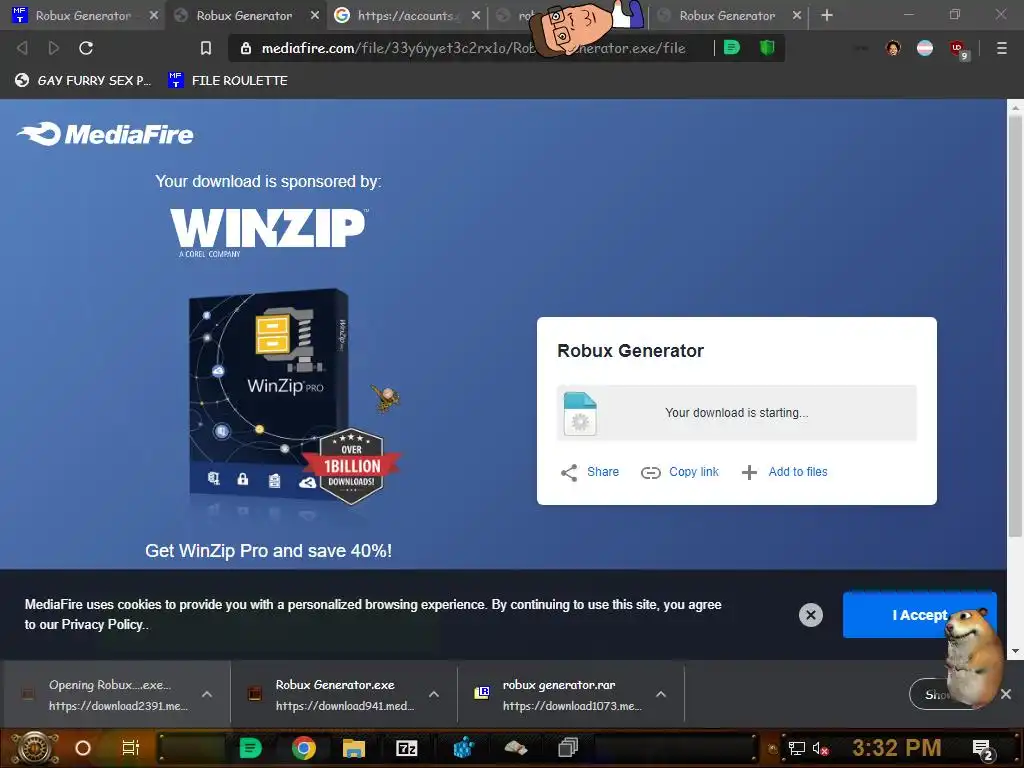This screenshot has height=768, width=1024.
Task: Switch to the second Robux Generator tab
Action: [244, 16]
